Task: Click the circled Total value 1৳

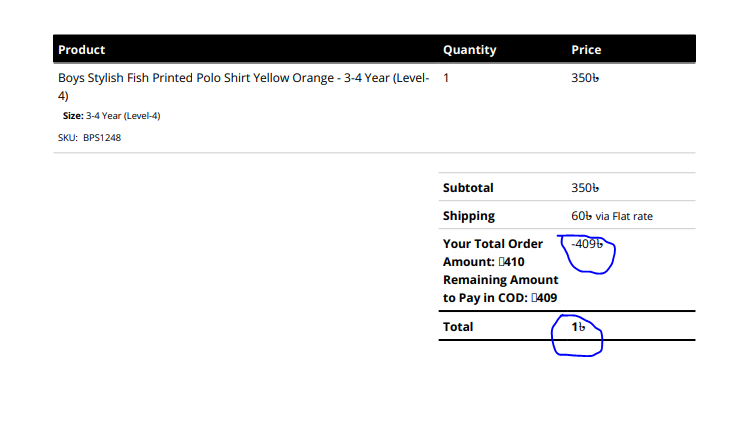Action: coord(578,327)
